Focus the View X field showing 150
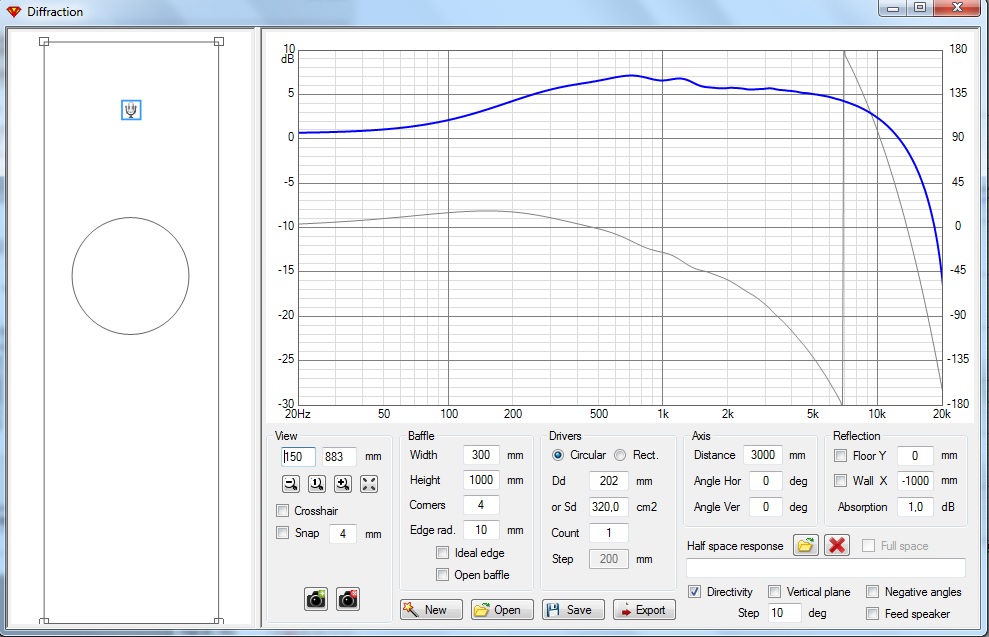 [298, 457]
